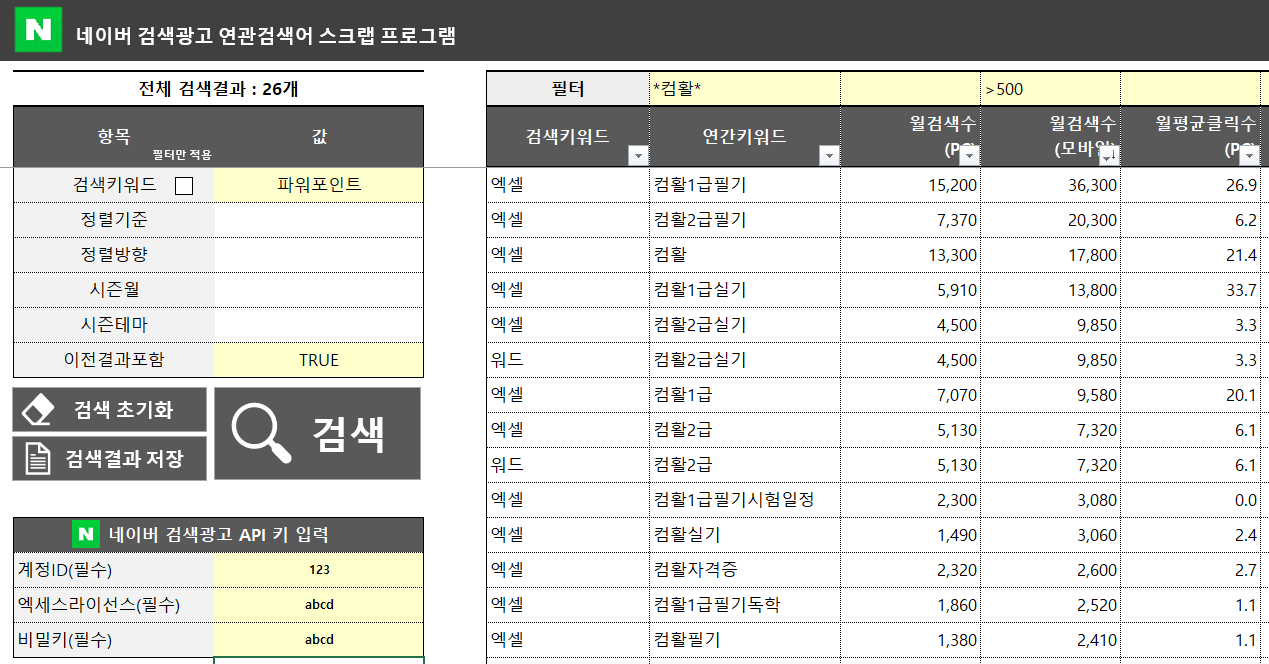The width and height of the screenshot is (1269, 664).
Task: Click the 워드 cell in the 컴활2급실기 row
Action: (568, 360)
